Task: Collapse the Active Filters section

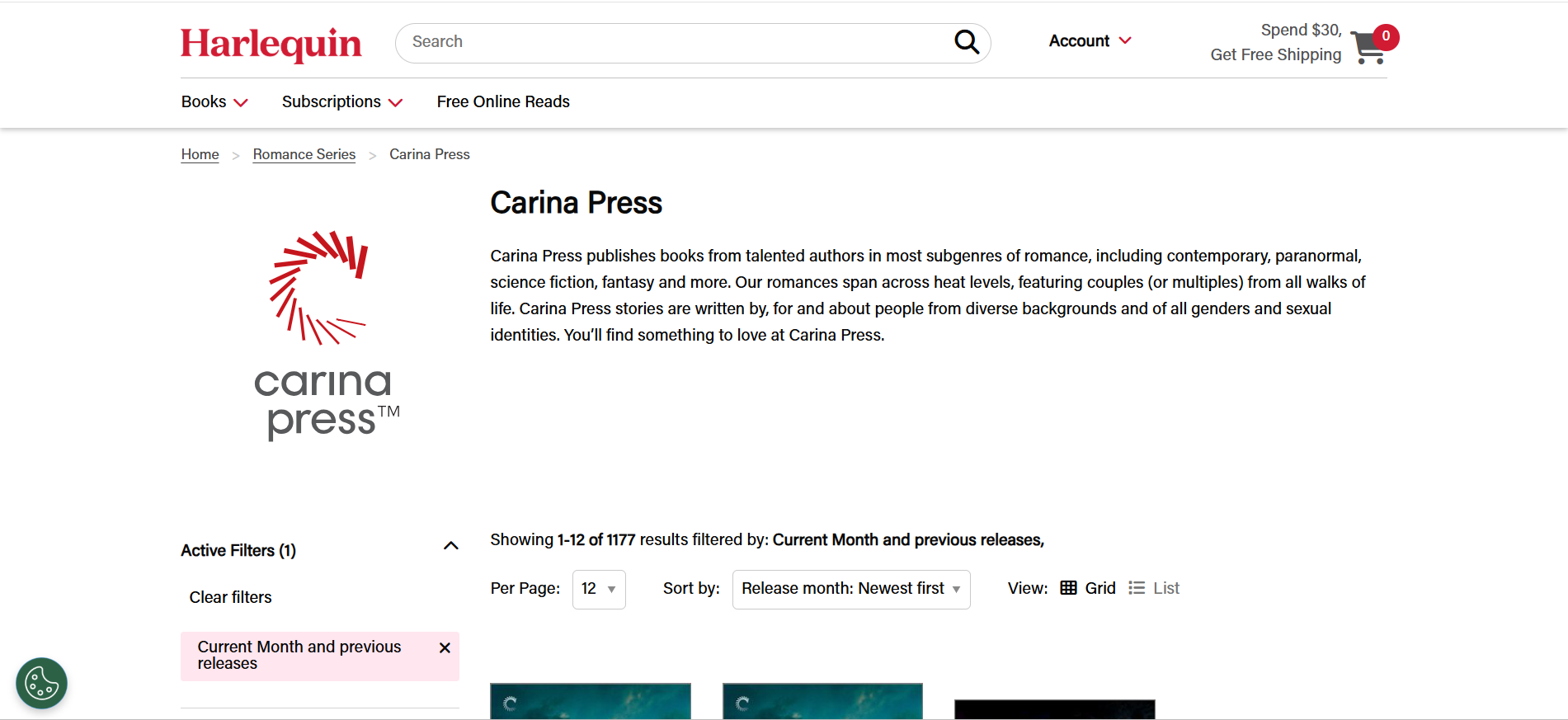Action: (x=451, y=546)
